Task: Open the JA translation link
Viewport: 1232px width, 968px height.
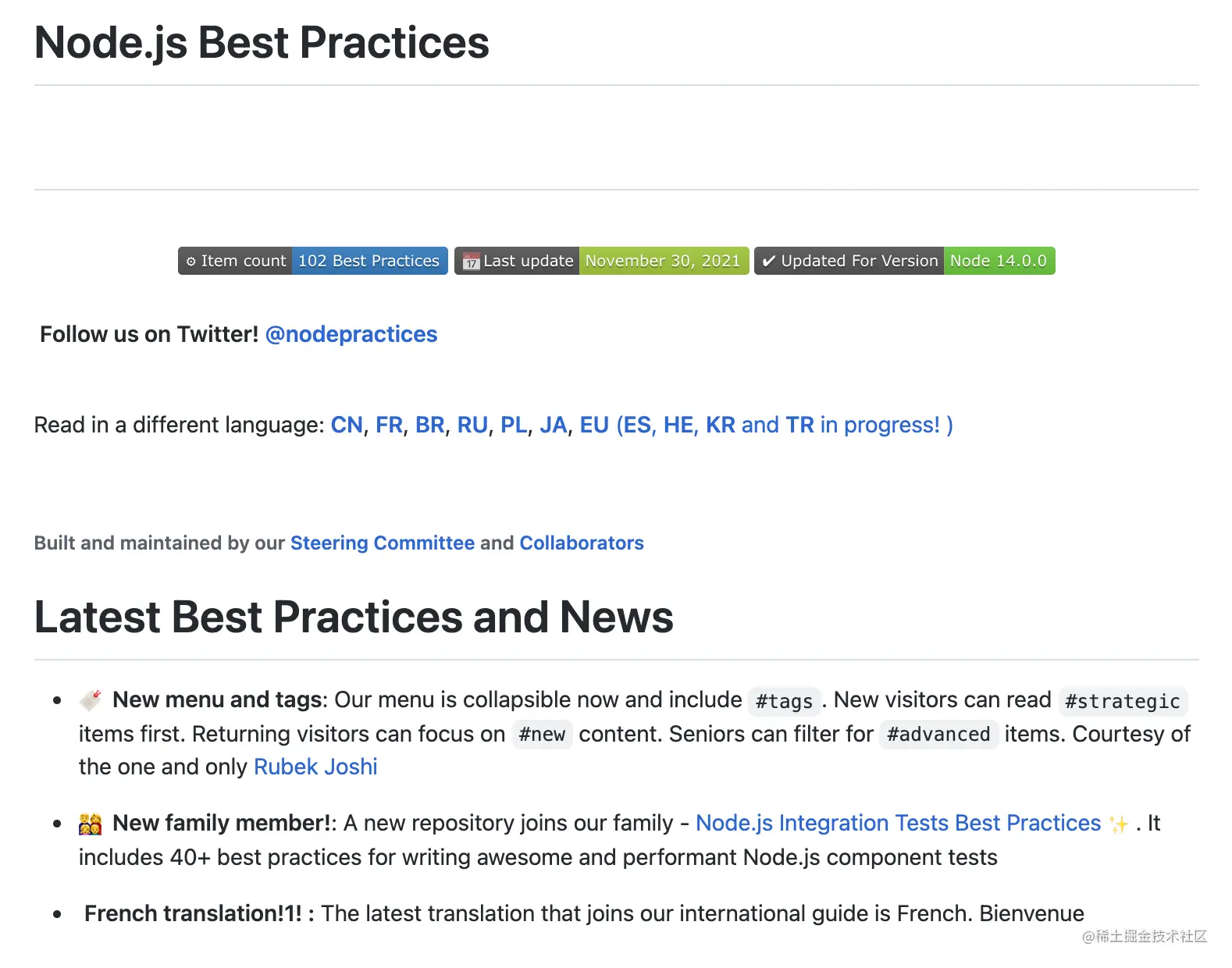Action: pyautogui.click(x=554, y=425)
